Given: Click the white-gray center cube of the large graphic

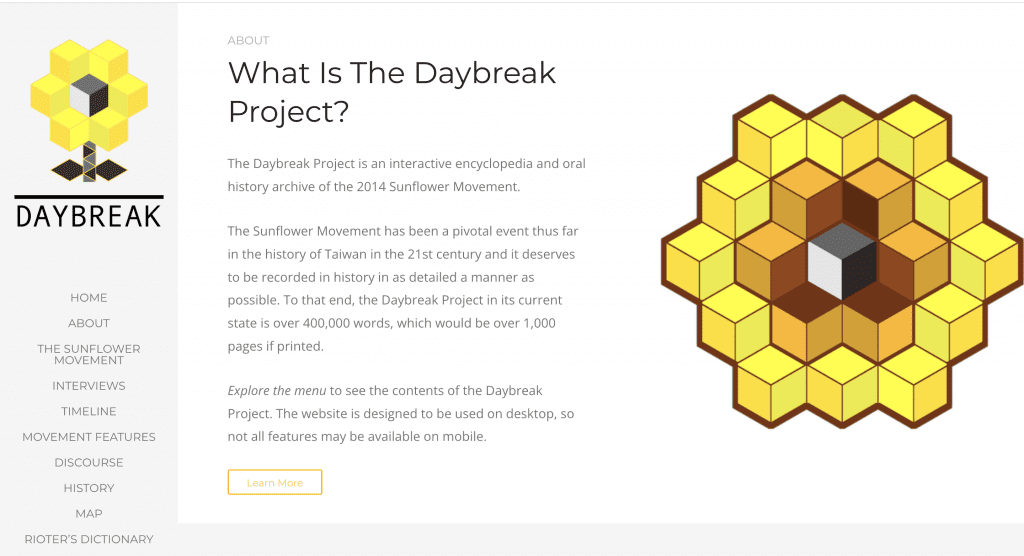Looking at the screenshot, I should [x=842, y=261].
